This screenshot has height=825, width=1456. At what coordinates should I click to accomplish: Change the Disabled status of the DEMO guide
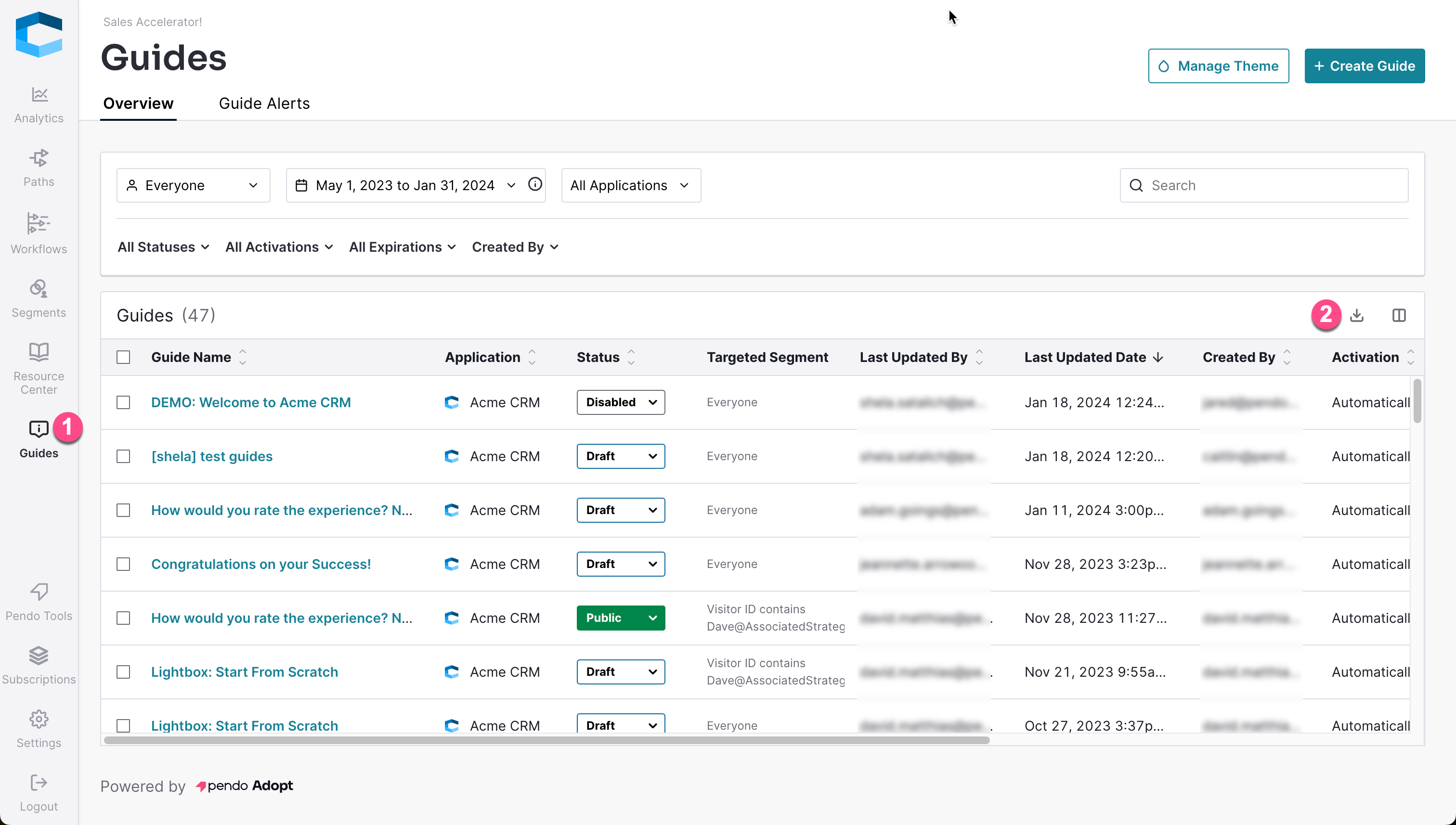[621, 402]
